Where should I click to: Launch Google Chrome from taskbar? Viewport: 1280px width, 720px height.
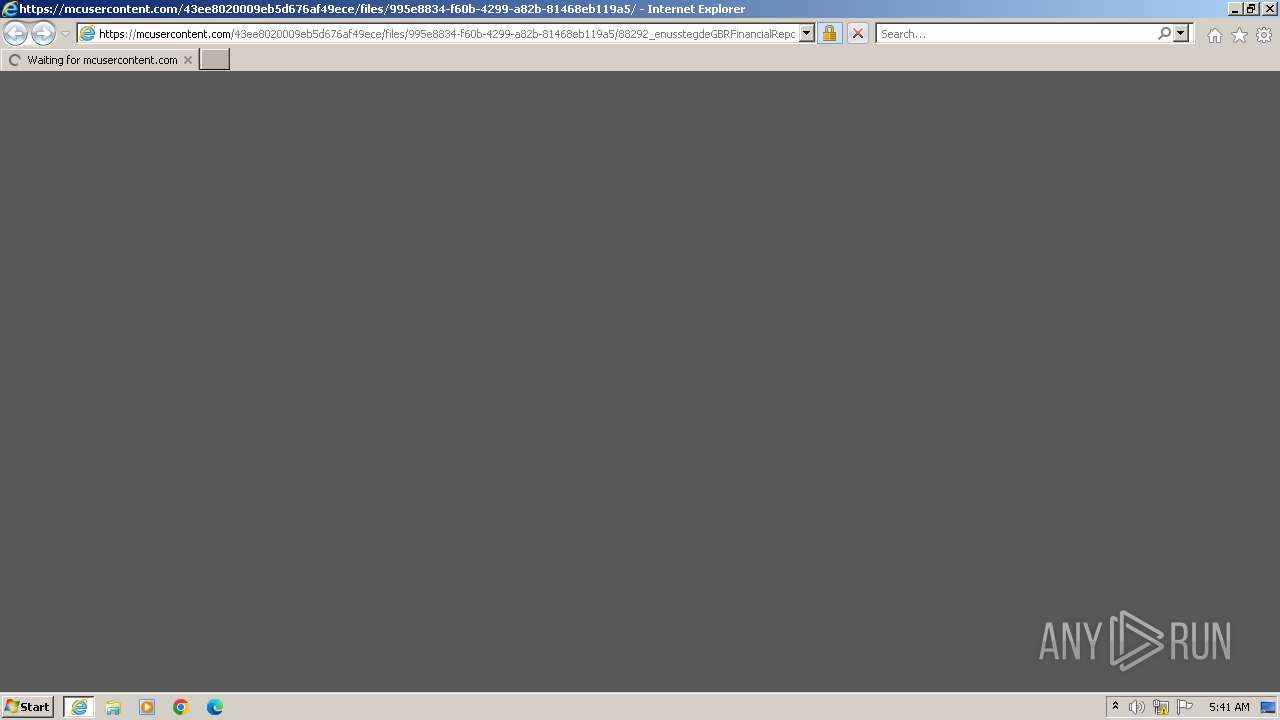point(181,707)
